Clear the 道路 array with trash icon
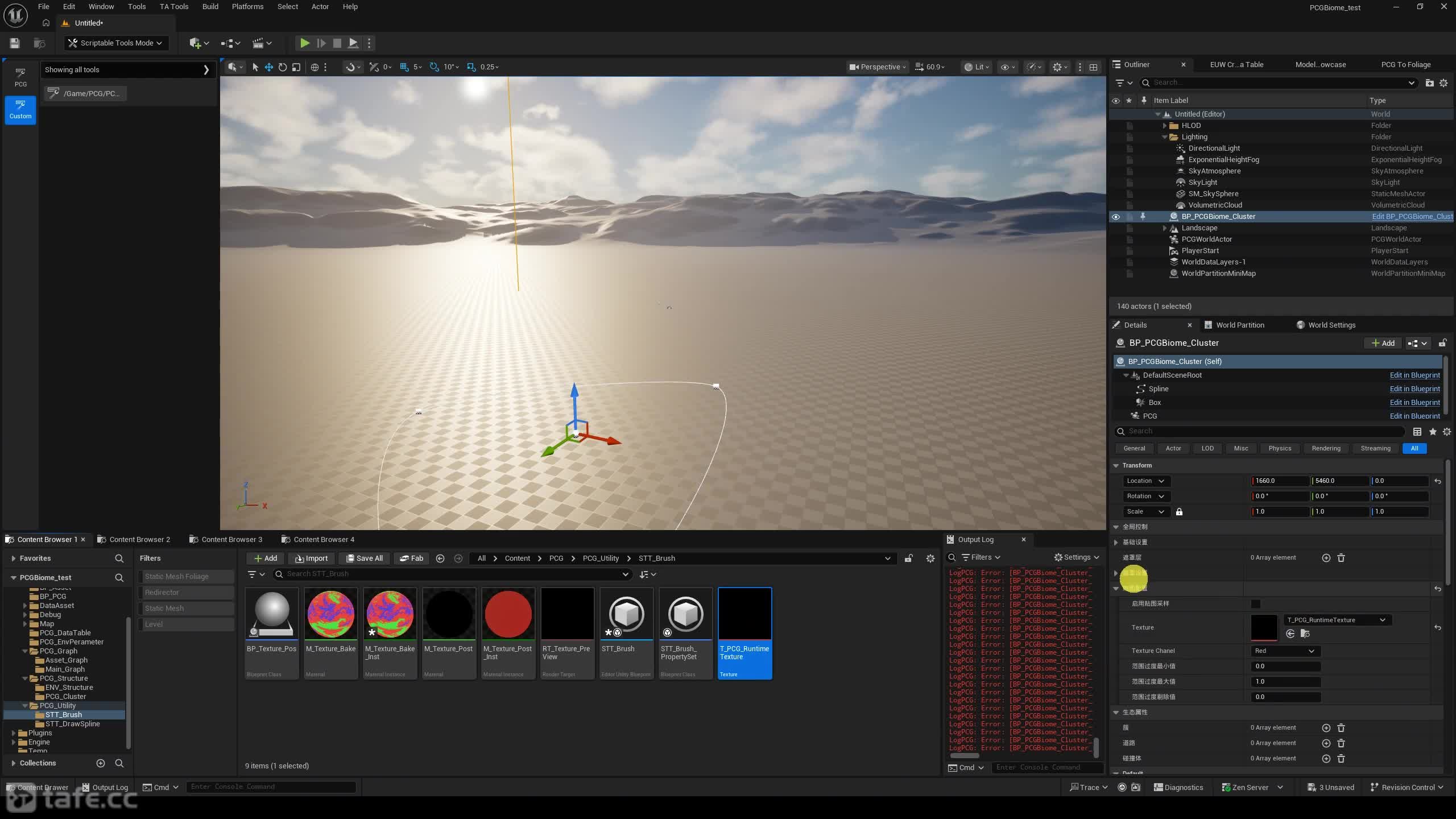 (1341, 743)
